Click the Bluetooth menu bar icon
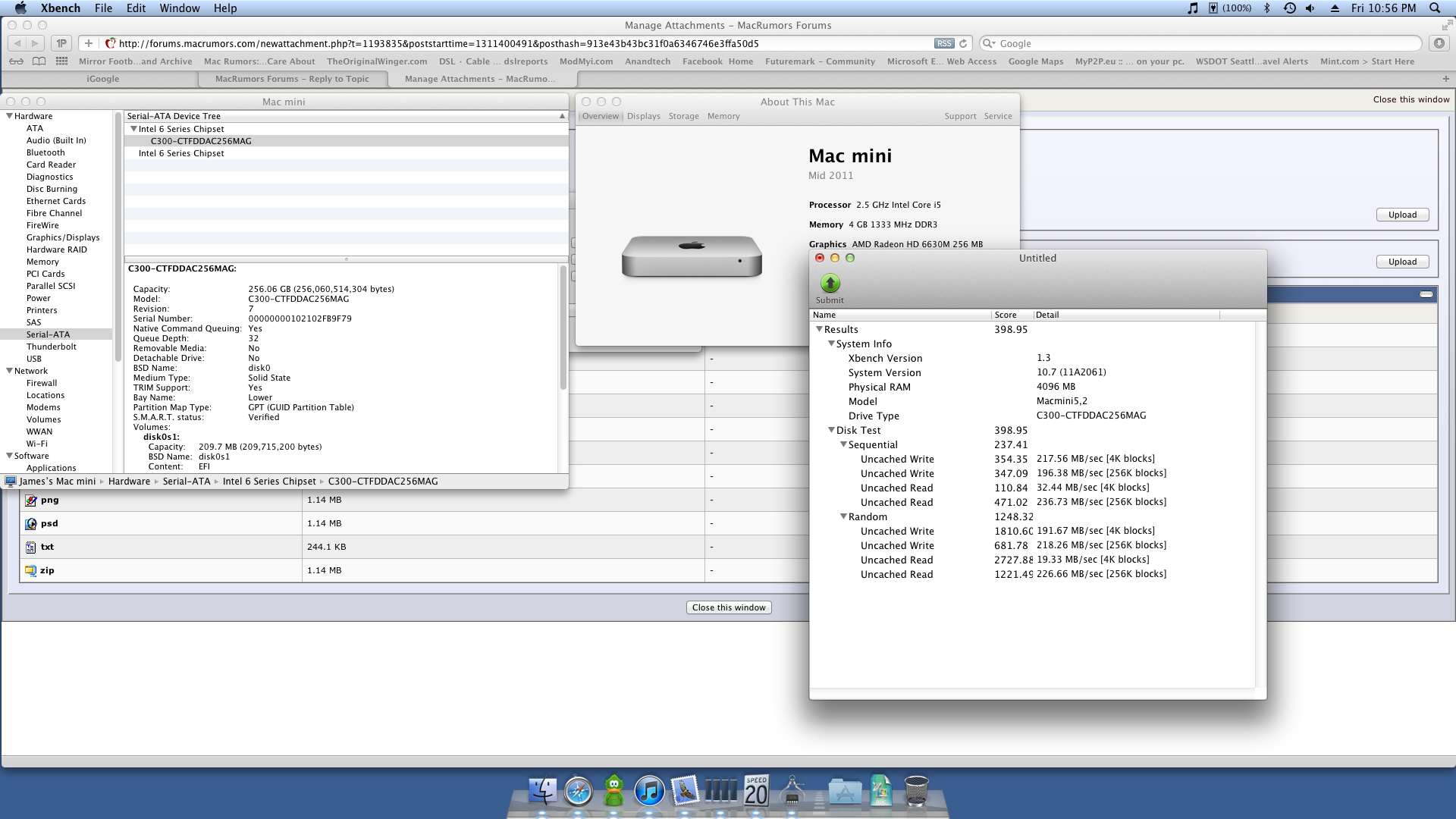The image size is (1456, 819). [1266, 8]
